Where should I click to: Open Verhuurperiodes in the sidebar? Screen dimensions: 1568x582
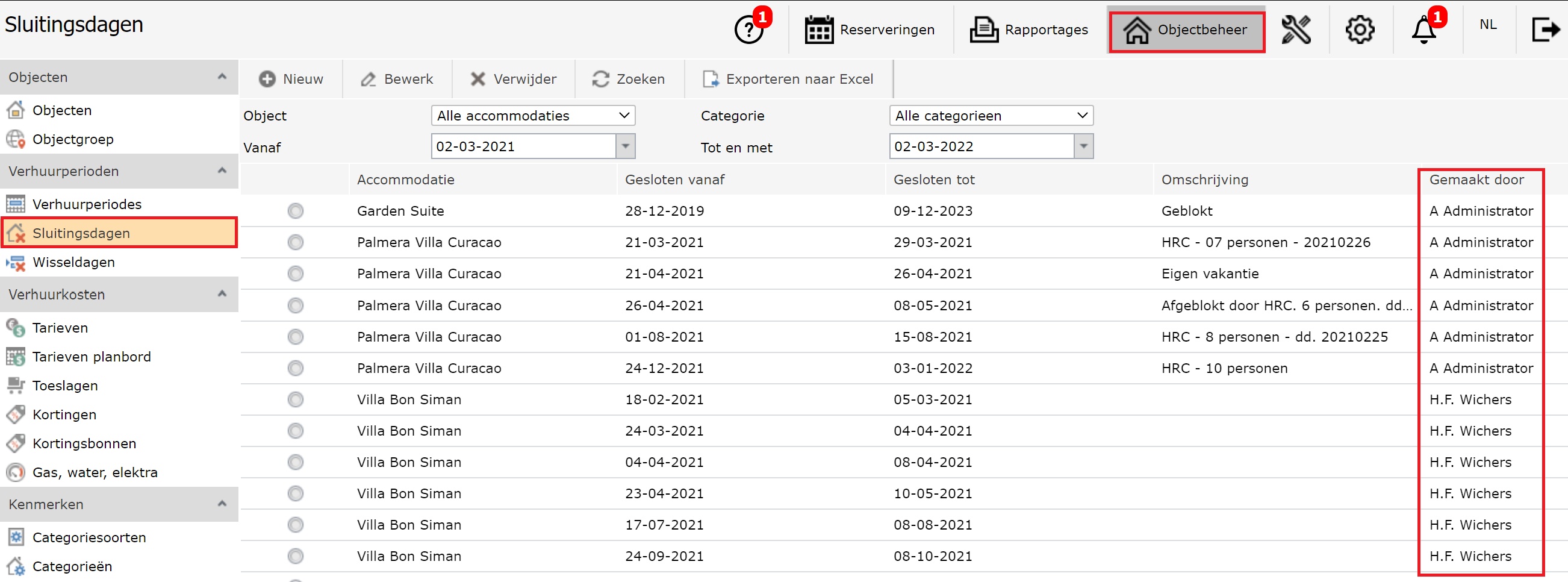(x=87, y=205)
